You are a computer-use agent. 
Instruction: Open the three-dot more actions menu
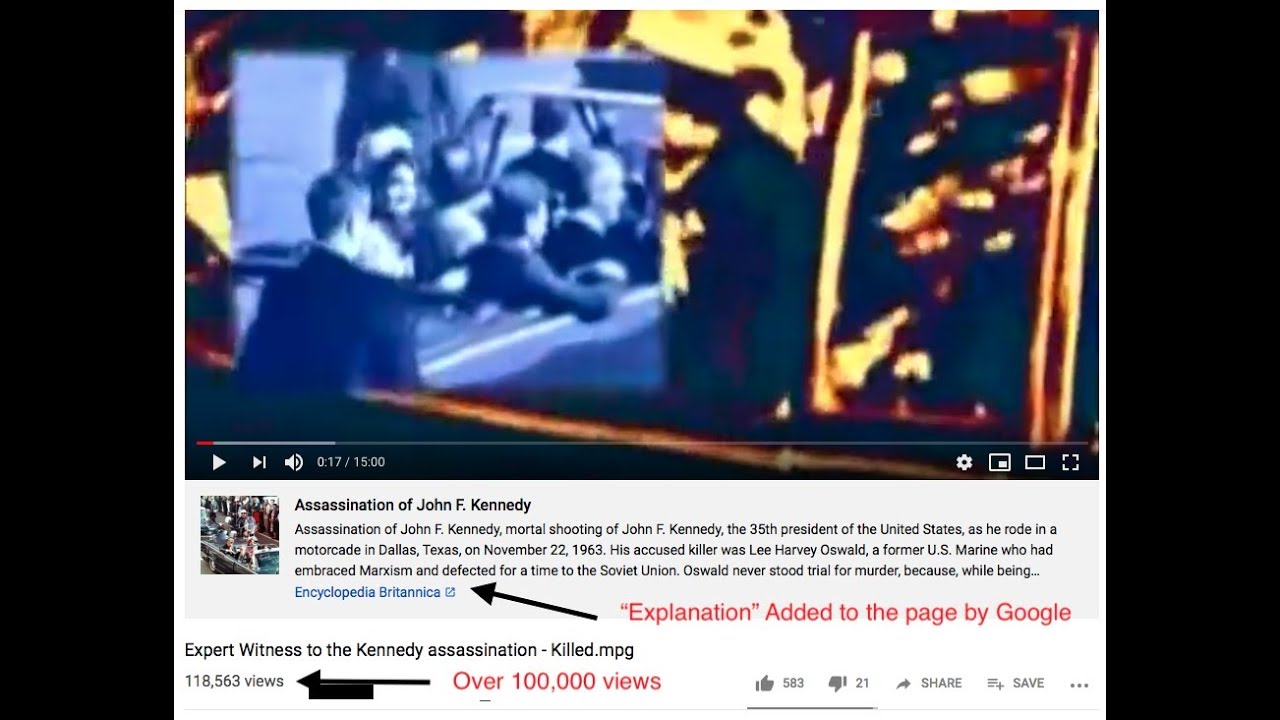point(1079,685)
